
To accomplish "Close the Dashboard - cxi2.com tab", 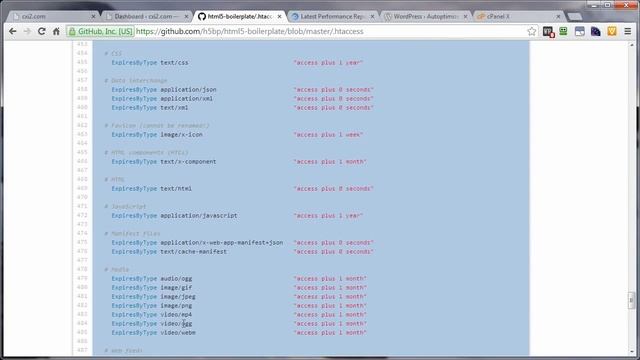I will click(x=186, y=17).
